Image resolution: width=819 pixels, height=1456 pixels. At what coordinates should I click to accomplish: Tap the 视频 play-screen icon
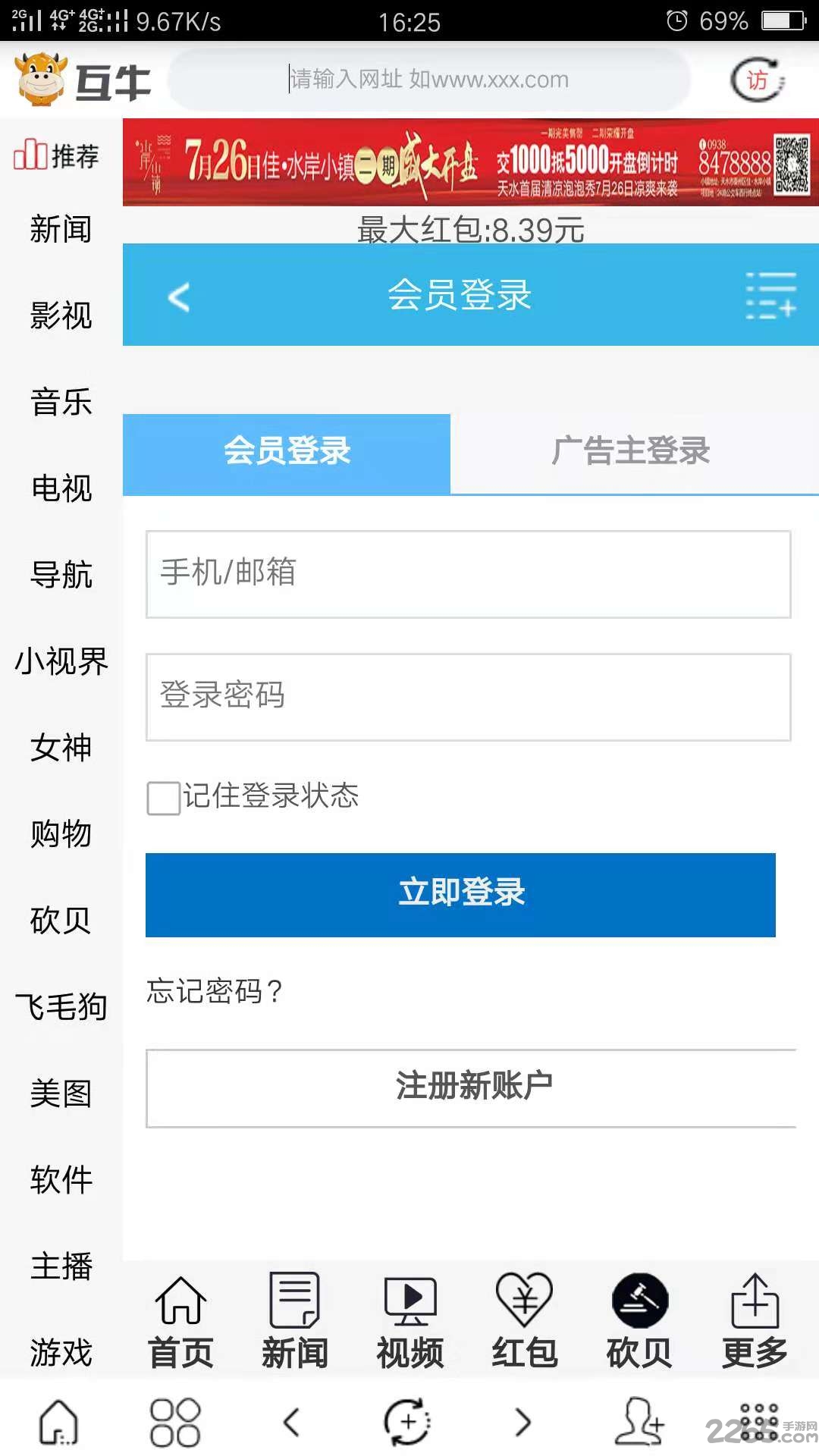click(x=409, y=1300)
